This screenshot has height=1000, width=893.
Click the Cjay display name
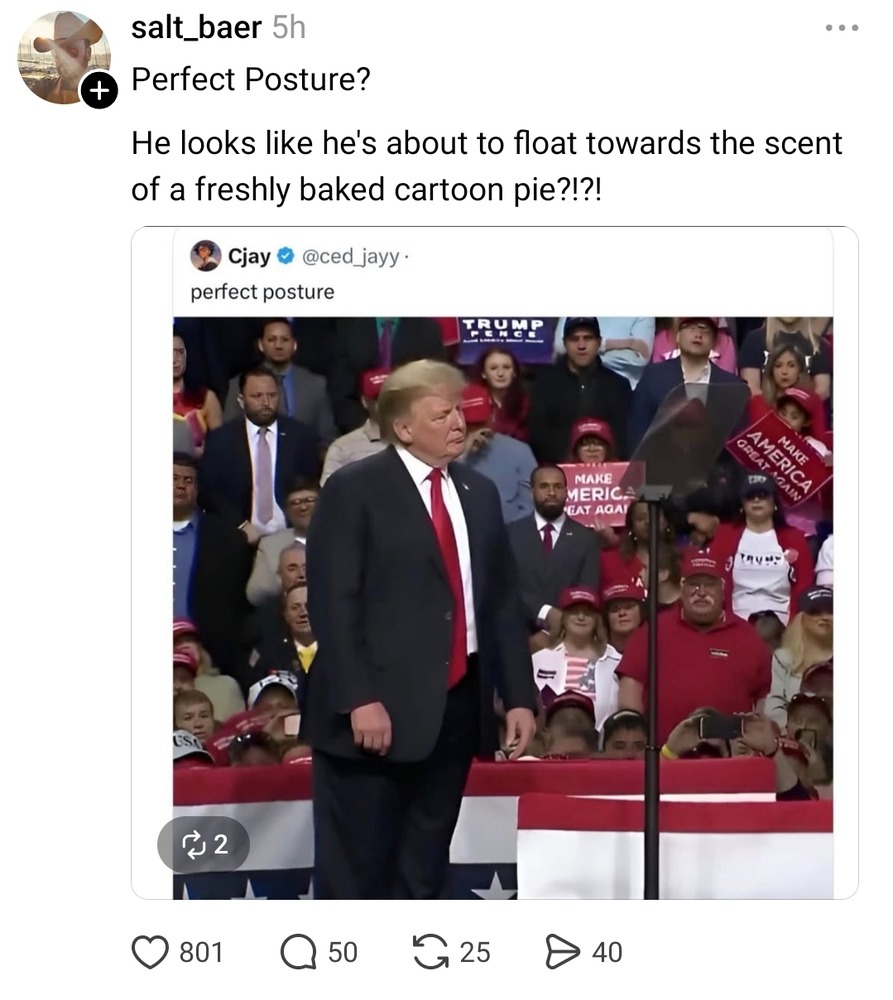(249, 257)
